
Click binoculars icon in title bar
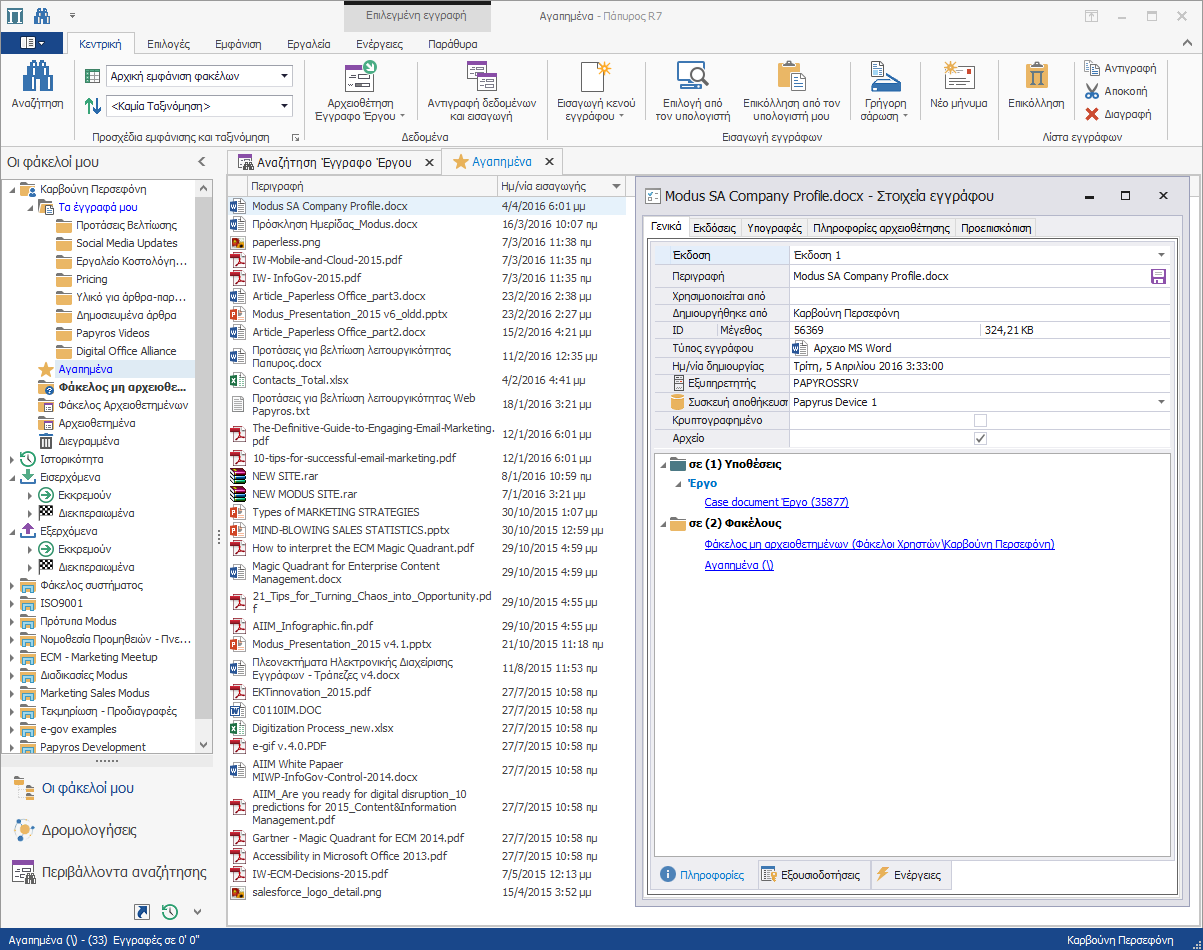pos(42,16)
